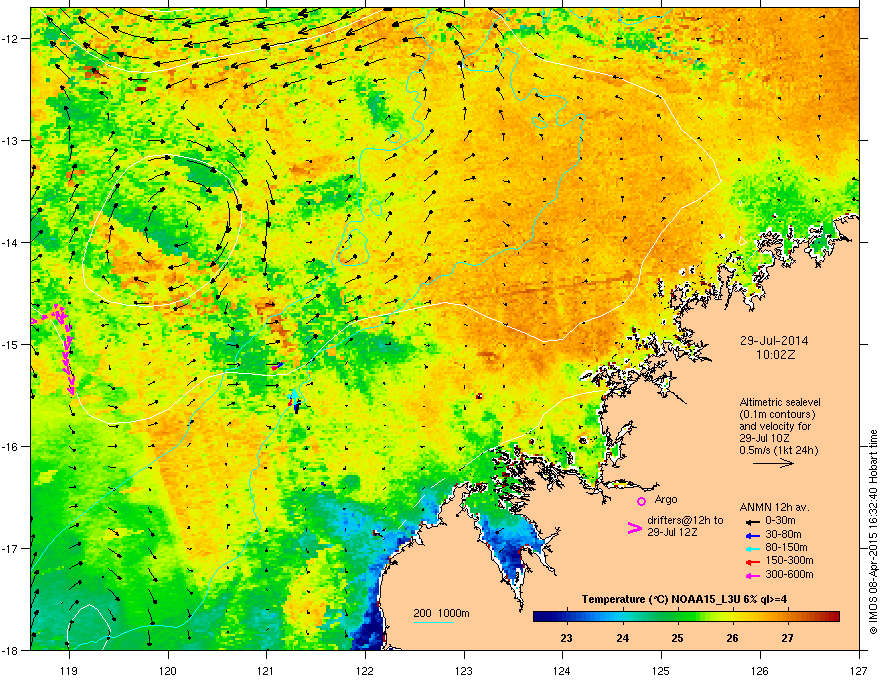Click the black 0-30m legend arrow
Image resolution: width=880 pixels, height=680 pixels.
pyautogui.click(x=752, y=521)
